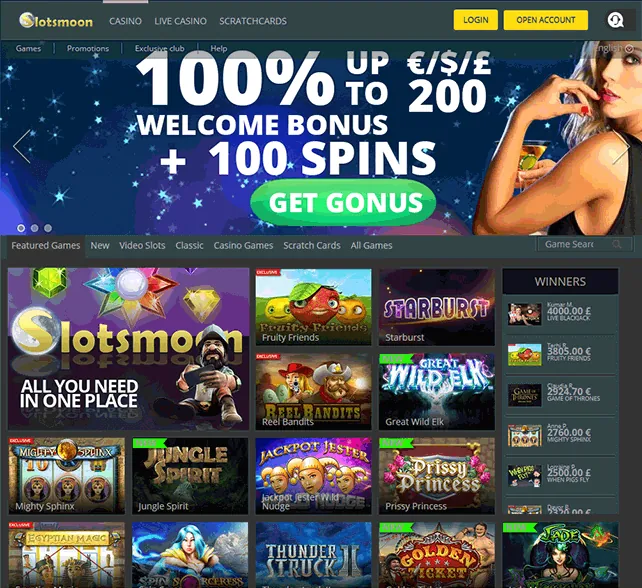Click the game search magnifier icon
The width and height of the screenshot is (642, 588).
pyautogui.click(x=617, y=244)
